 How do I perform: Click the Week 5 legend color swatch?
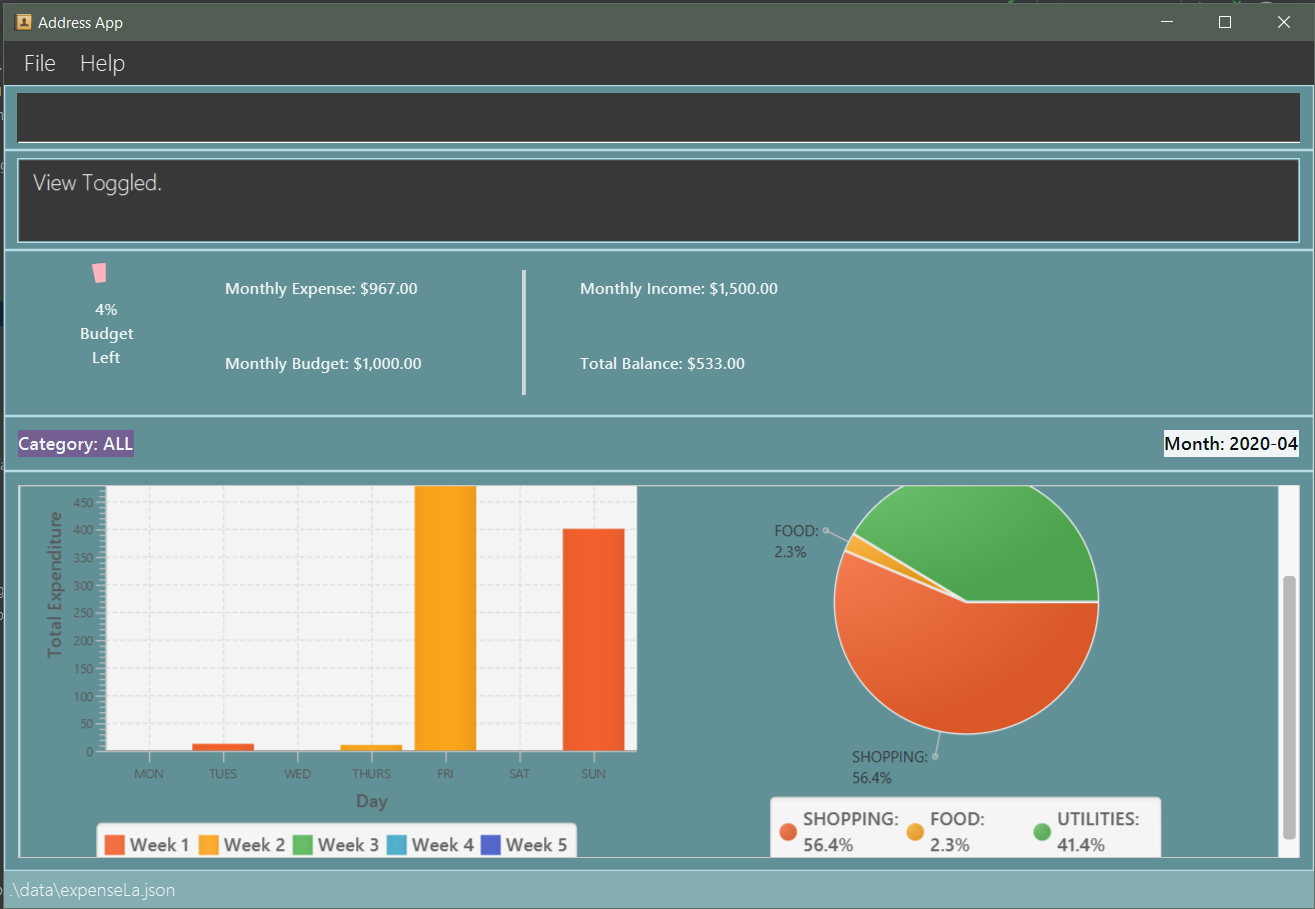[x=491, y=845]
